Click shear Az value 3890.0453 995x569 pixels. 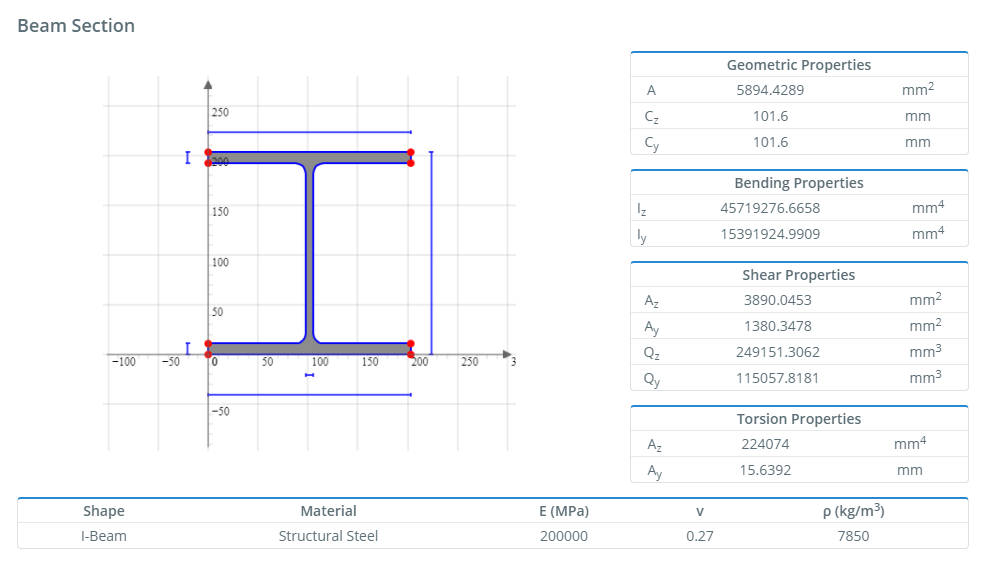(x=777, y=300)
